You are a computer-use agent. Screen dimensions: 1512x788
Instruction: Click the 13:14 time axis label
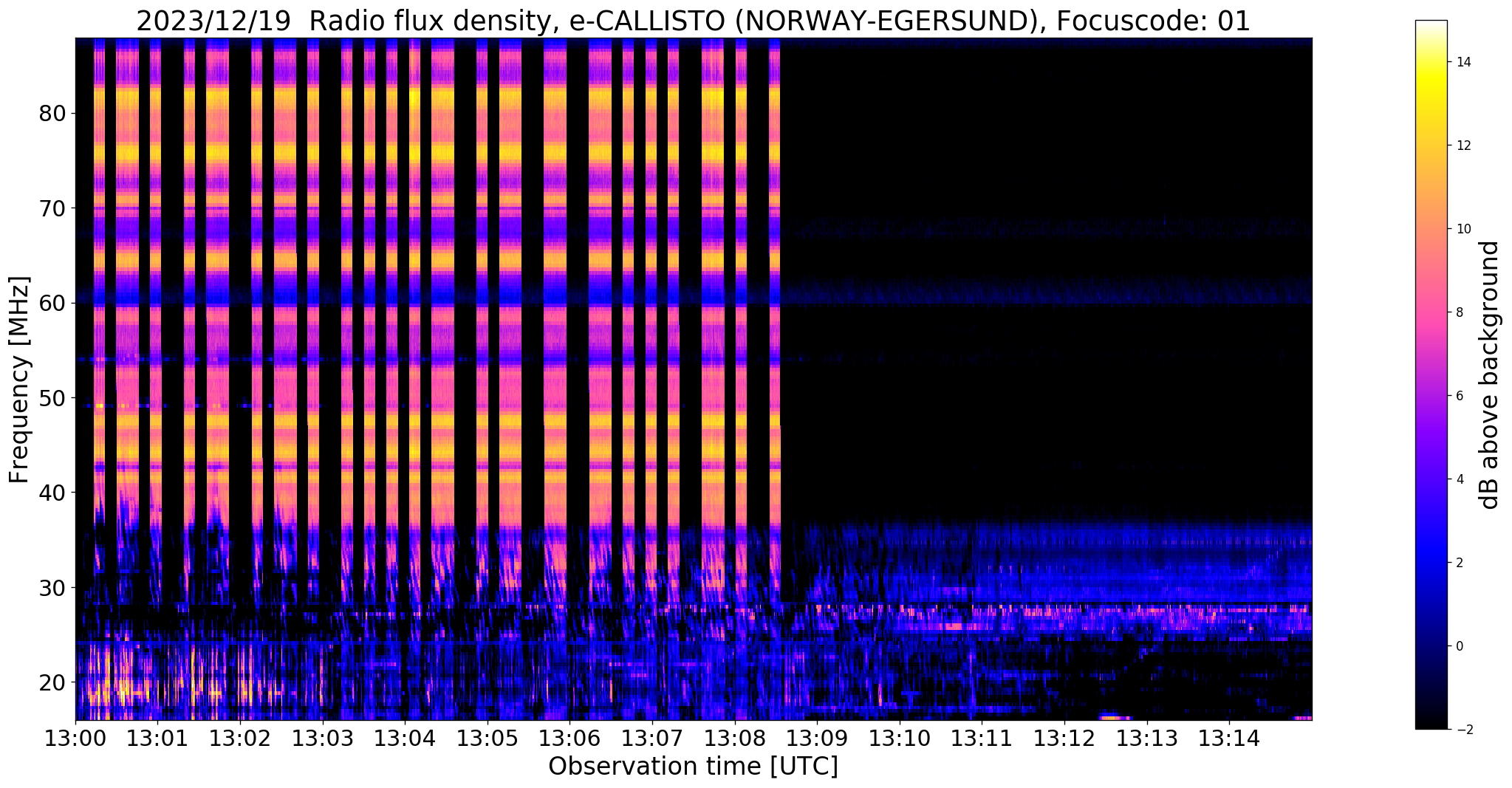click(1229, 739)
